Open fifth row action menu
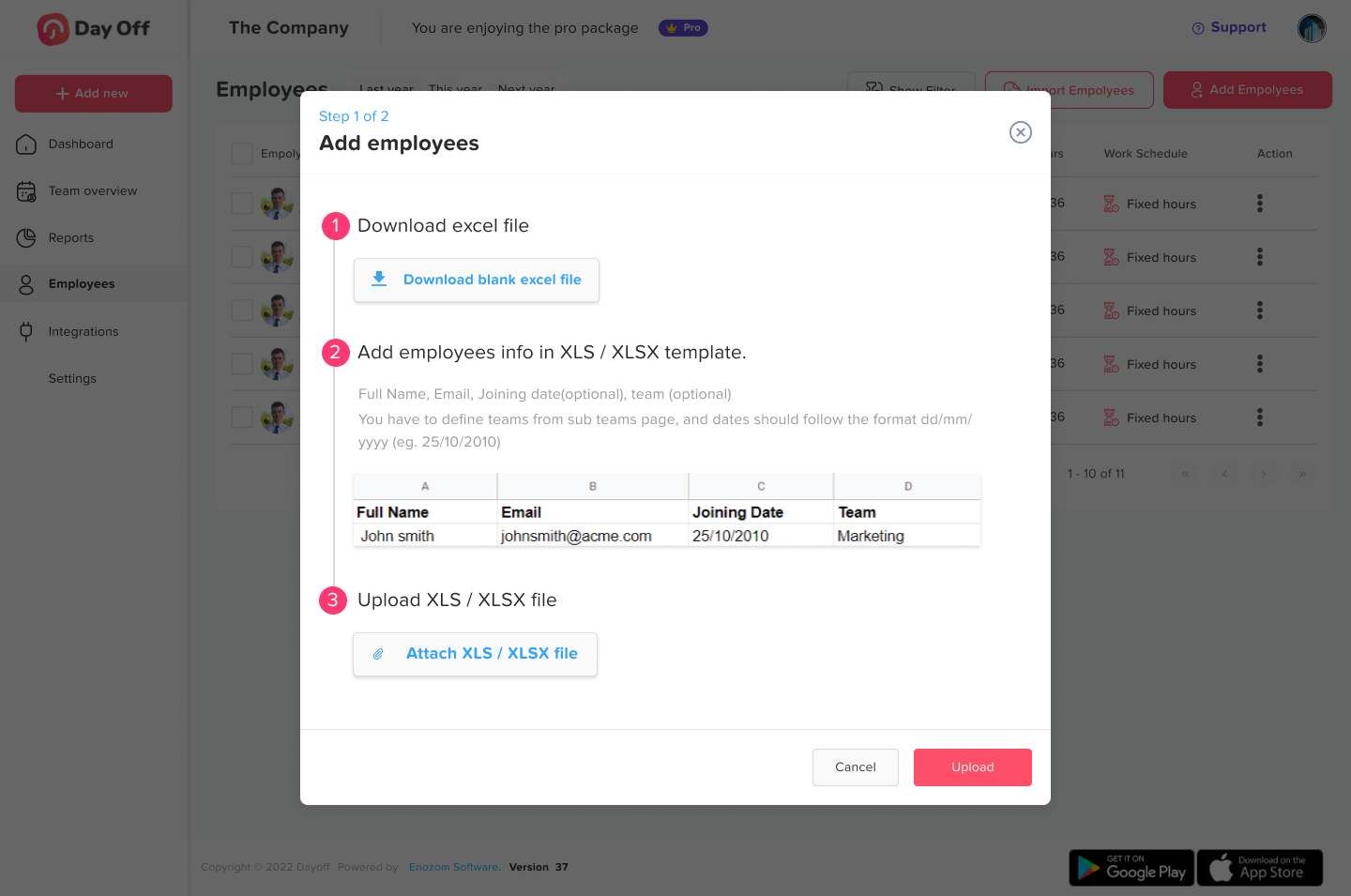The width and height of the screenshot is (1351, 896). point(1260,418)
